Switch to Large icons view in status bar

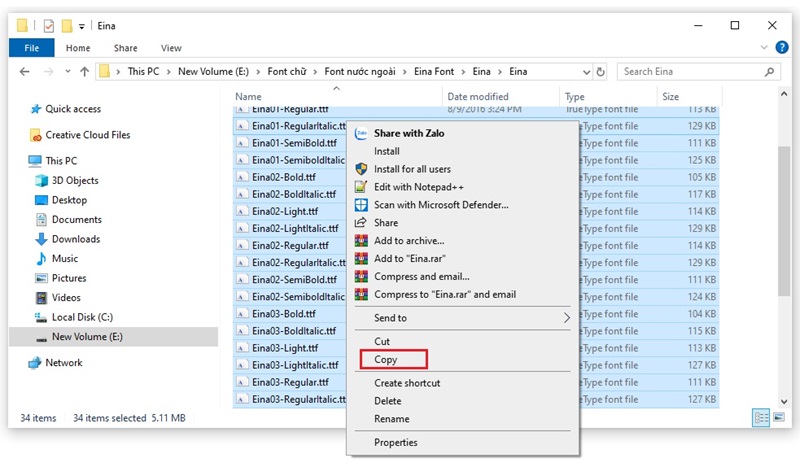pyautogui.click(x=779, y=417)
